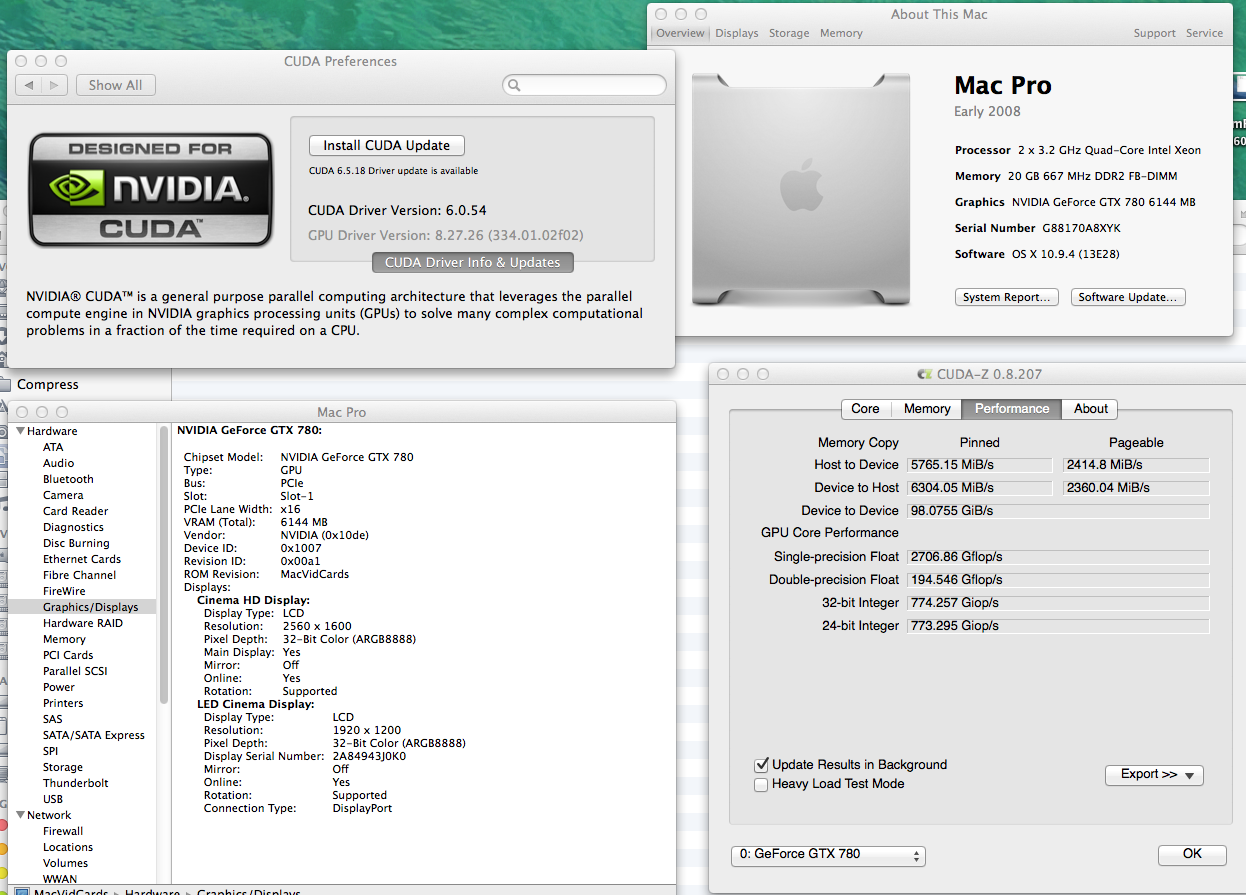
Task: Select Firewall under Network
Action: (x=63, y=832)
